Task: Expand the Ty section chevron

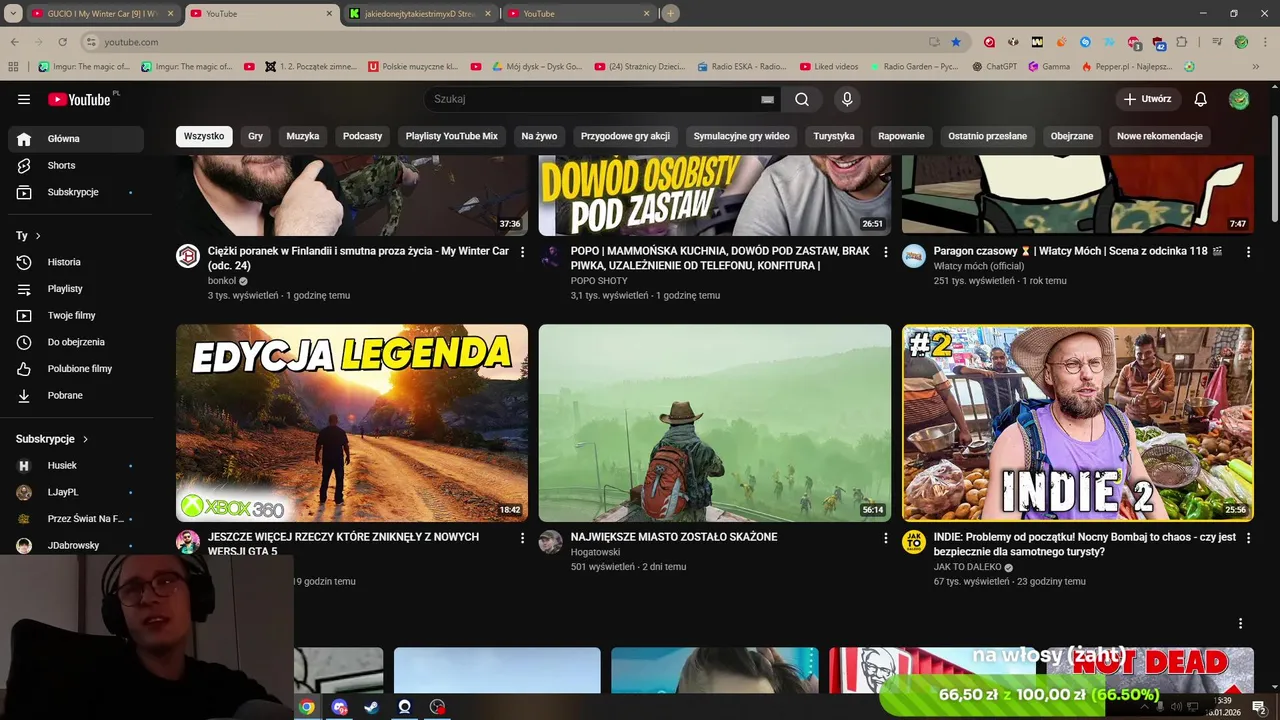Action: click(x=38, y=236)
